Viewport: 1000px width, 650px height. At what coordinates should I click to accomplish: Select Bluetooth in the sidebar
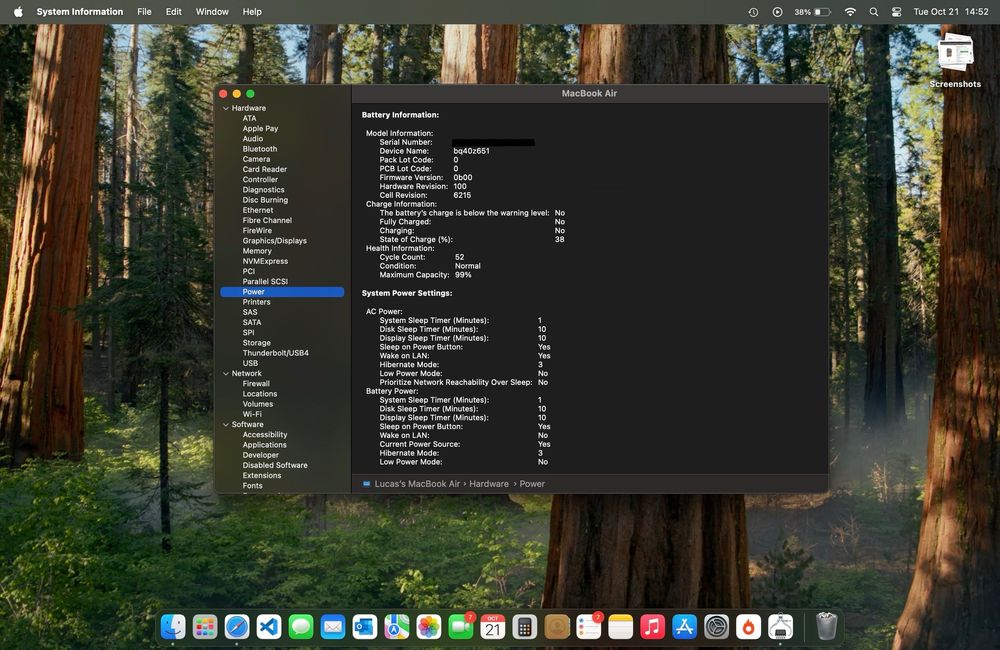[x=260, y=149]
